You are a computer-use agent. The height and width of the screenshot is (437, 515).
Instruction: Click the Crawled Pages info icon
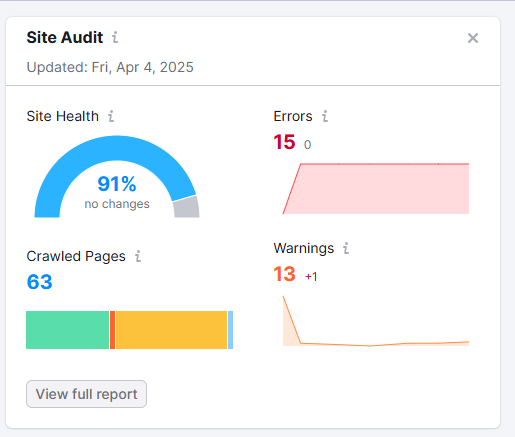[138, 256]
